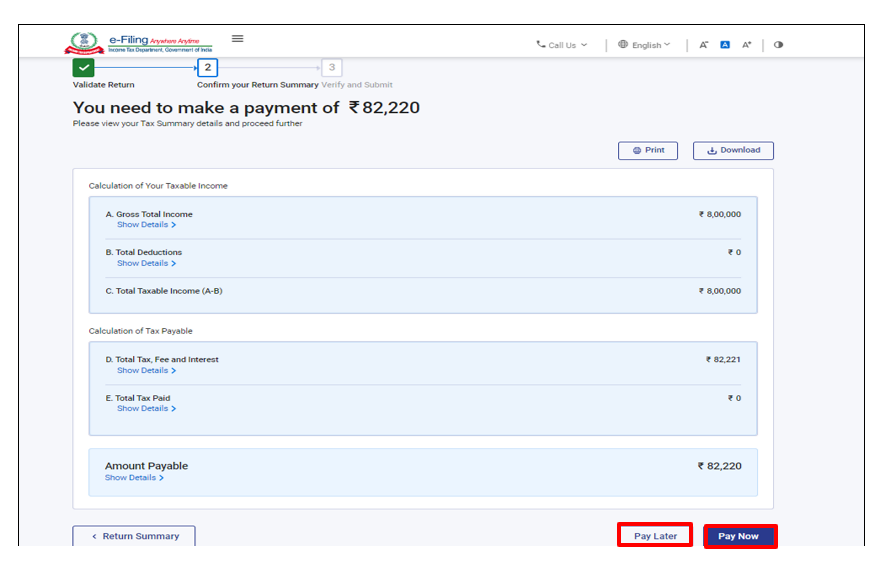
Task: Open the English language dropdown
Action: tap(644, 45)
